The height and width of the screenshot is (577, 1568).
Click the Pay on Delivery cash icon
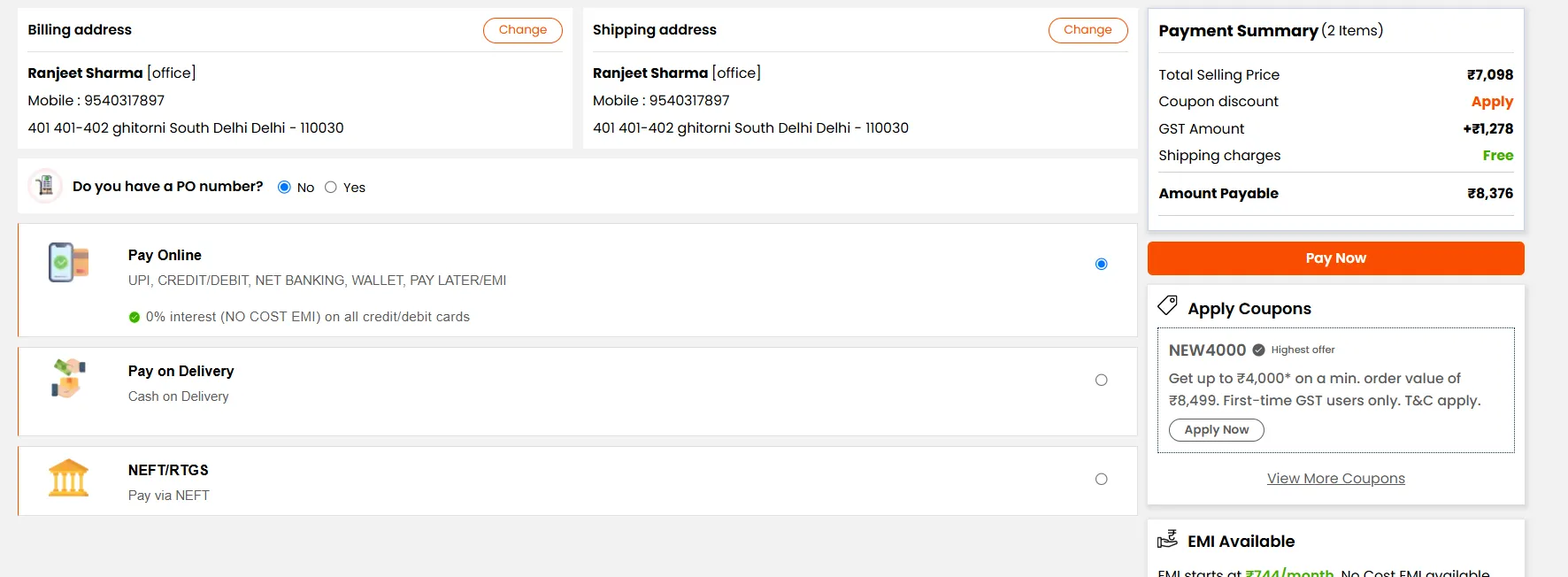[68, 379]
